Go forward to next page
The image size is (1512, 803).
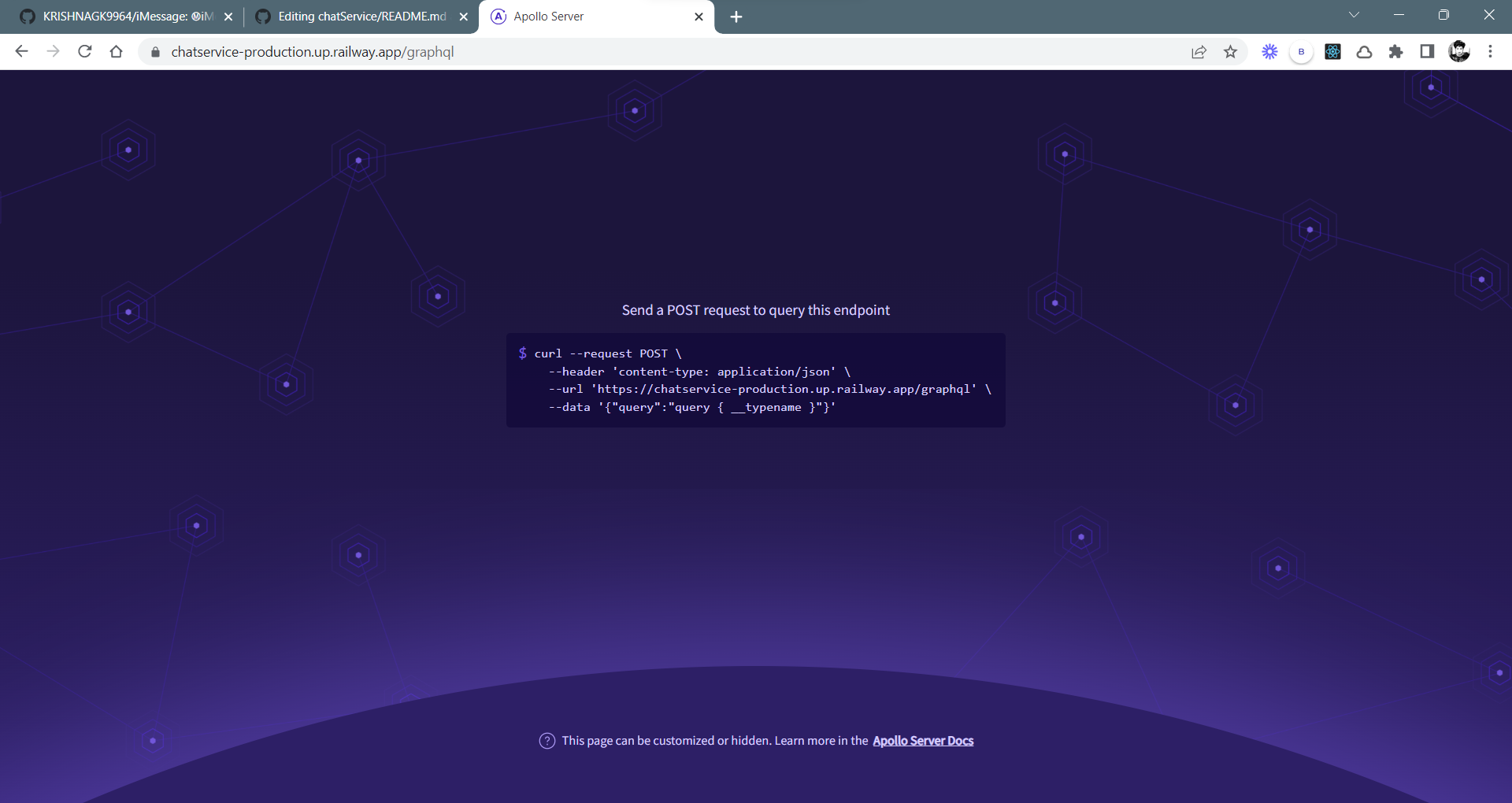click(x=53, y=52)
